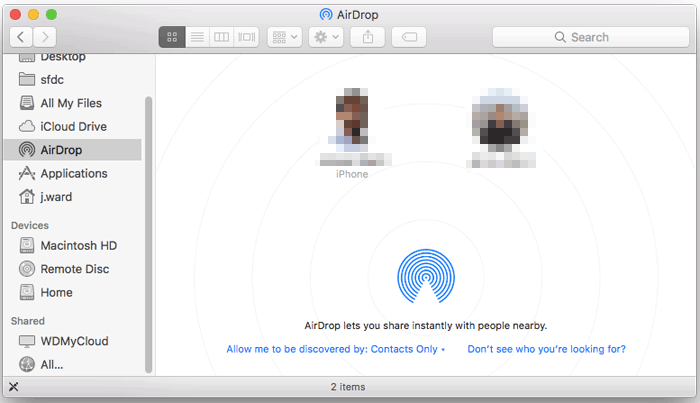Click the j.ward house icon
This screenshot has width=700, height=403.
tap(27, 196)
